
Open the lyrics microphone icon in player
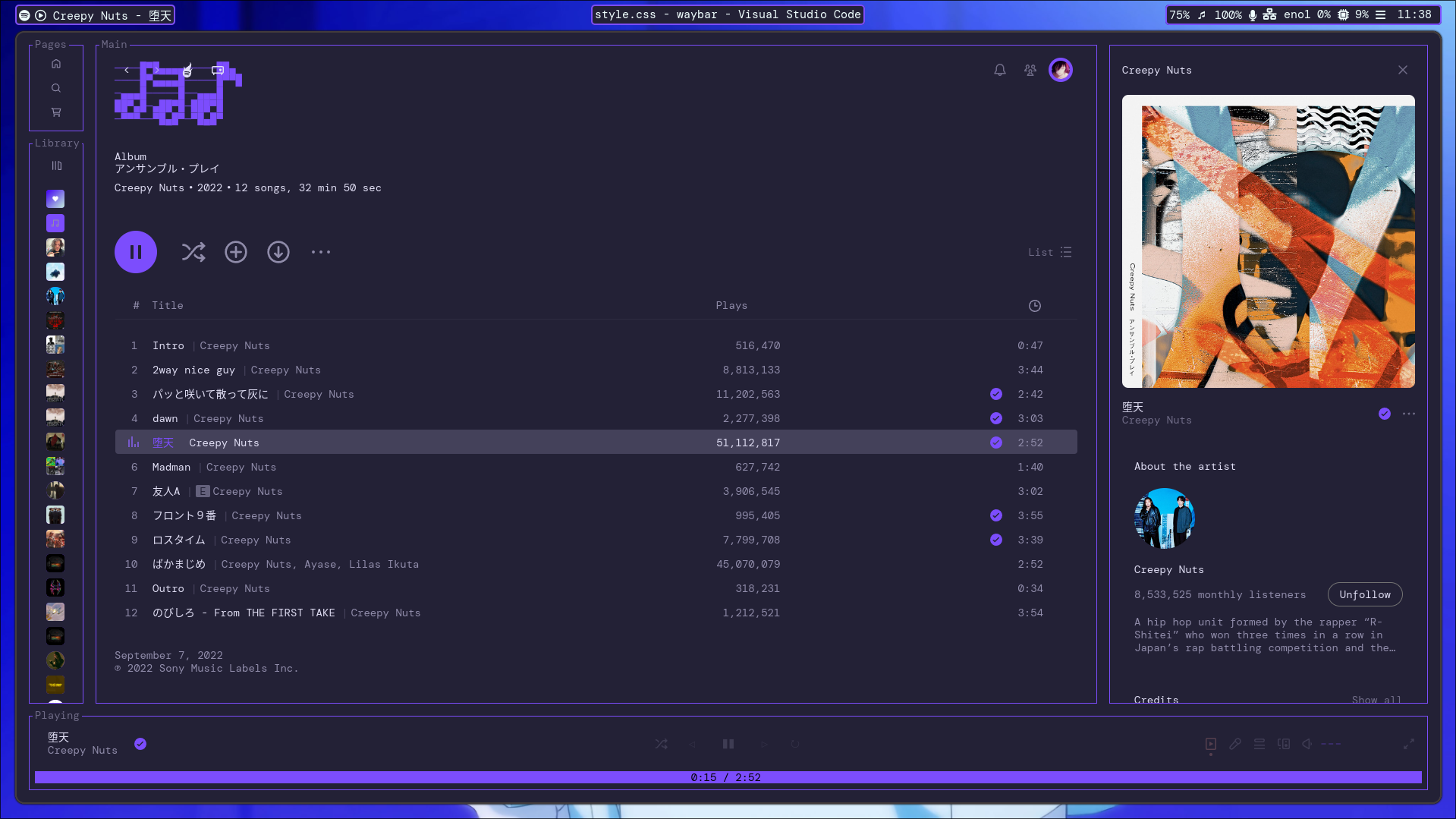(1235, 744)
